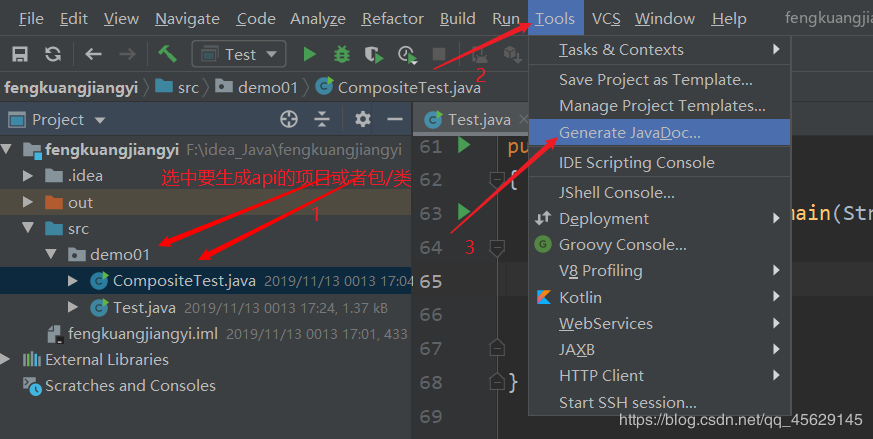The image size is (873, 439).
Task: Collapse the src folder arrow
Action: click(x=28, y=228)
